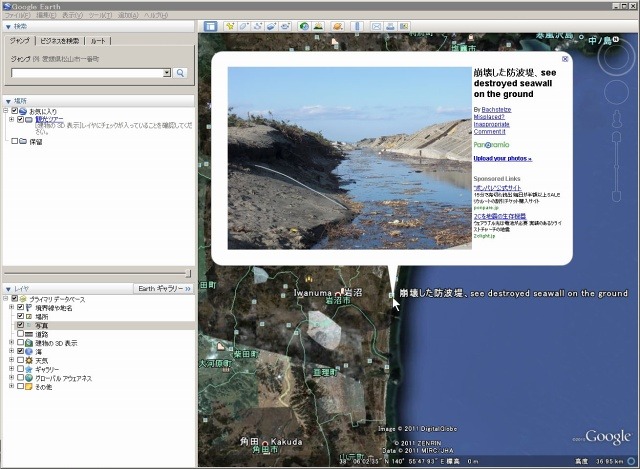This screenshot has height=469, width=640.
Task: Toggle the sunlight toolbar icon
Action: (318, 27)
